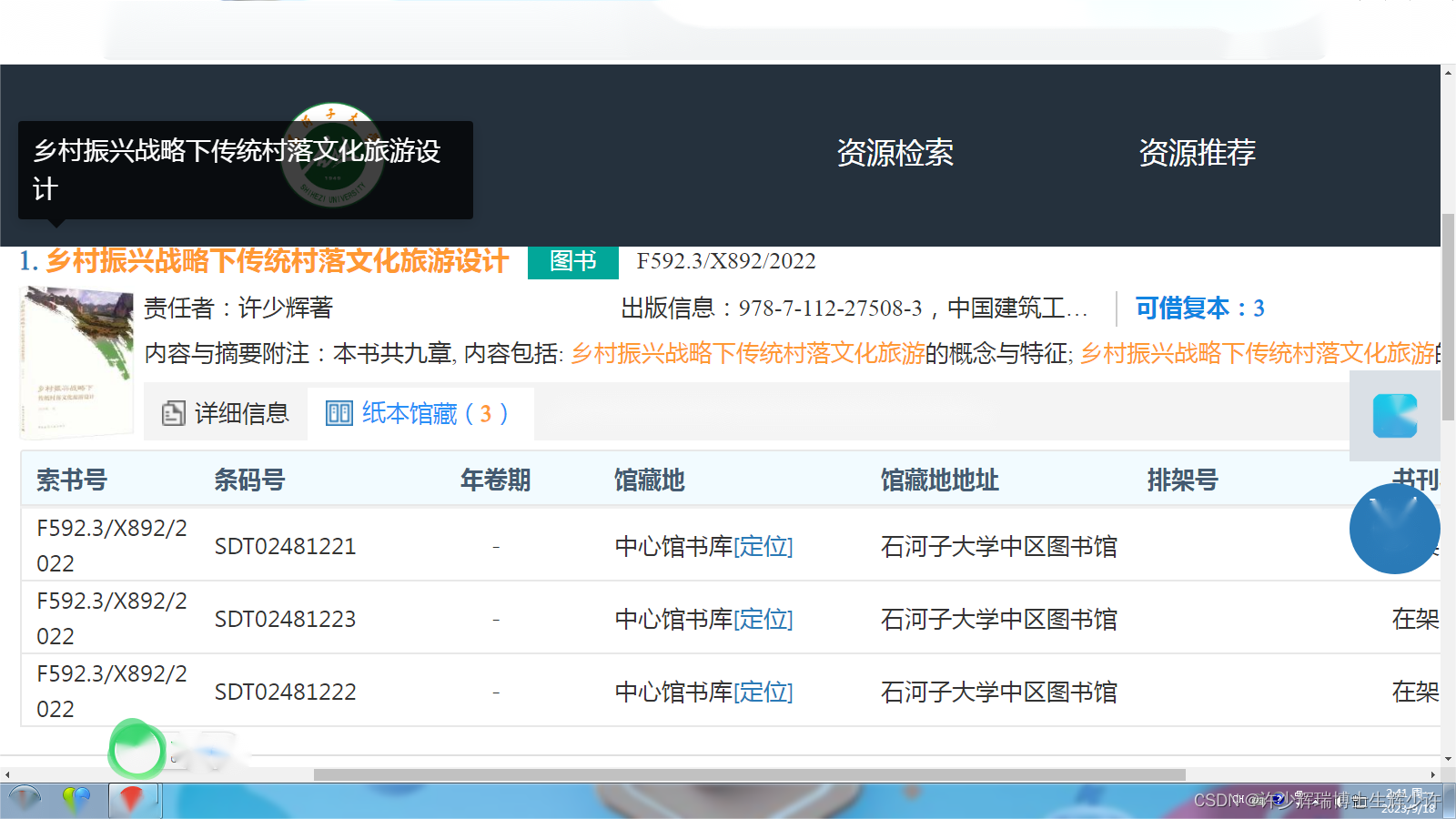Click the blue circular floating button
Screen dimensions: 1456x819
coord(1394,529)
